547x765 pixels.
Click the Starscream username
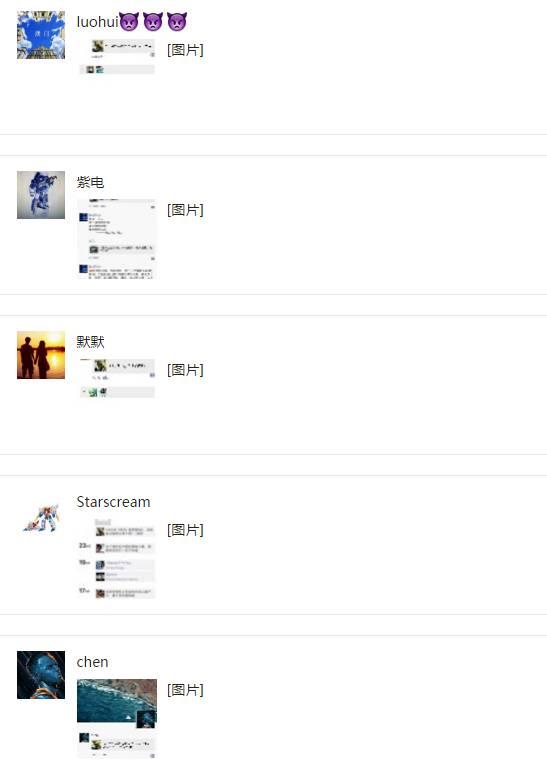pyautogui.click(x=113, y=502)
